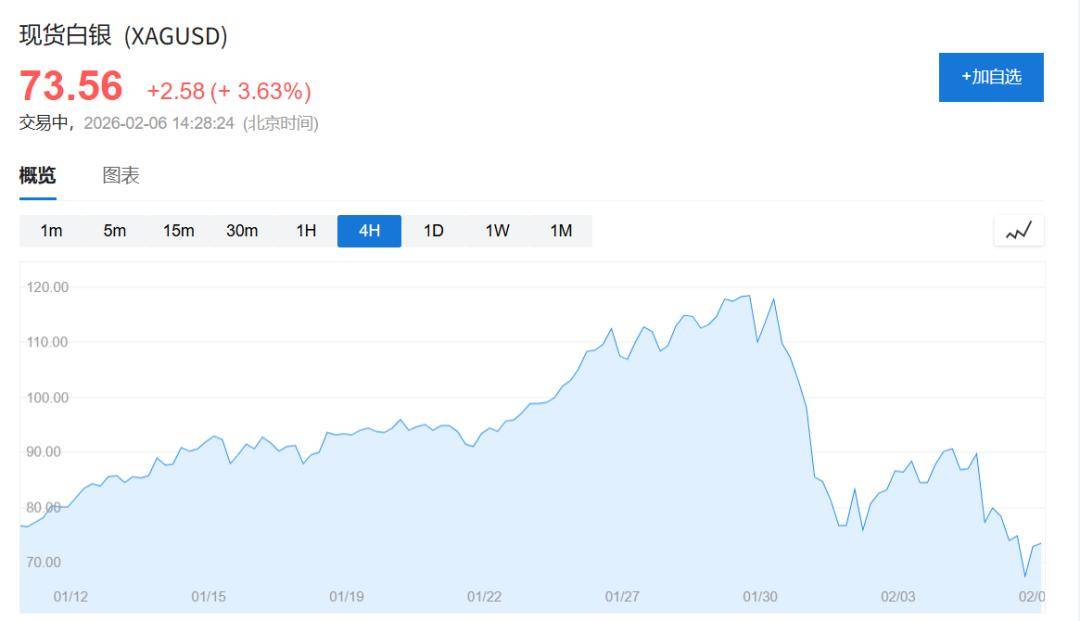Switch chart to 5m interval
Screen dimensions: 1080x621
pos(115,231)
